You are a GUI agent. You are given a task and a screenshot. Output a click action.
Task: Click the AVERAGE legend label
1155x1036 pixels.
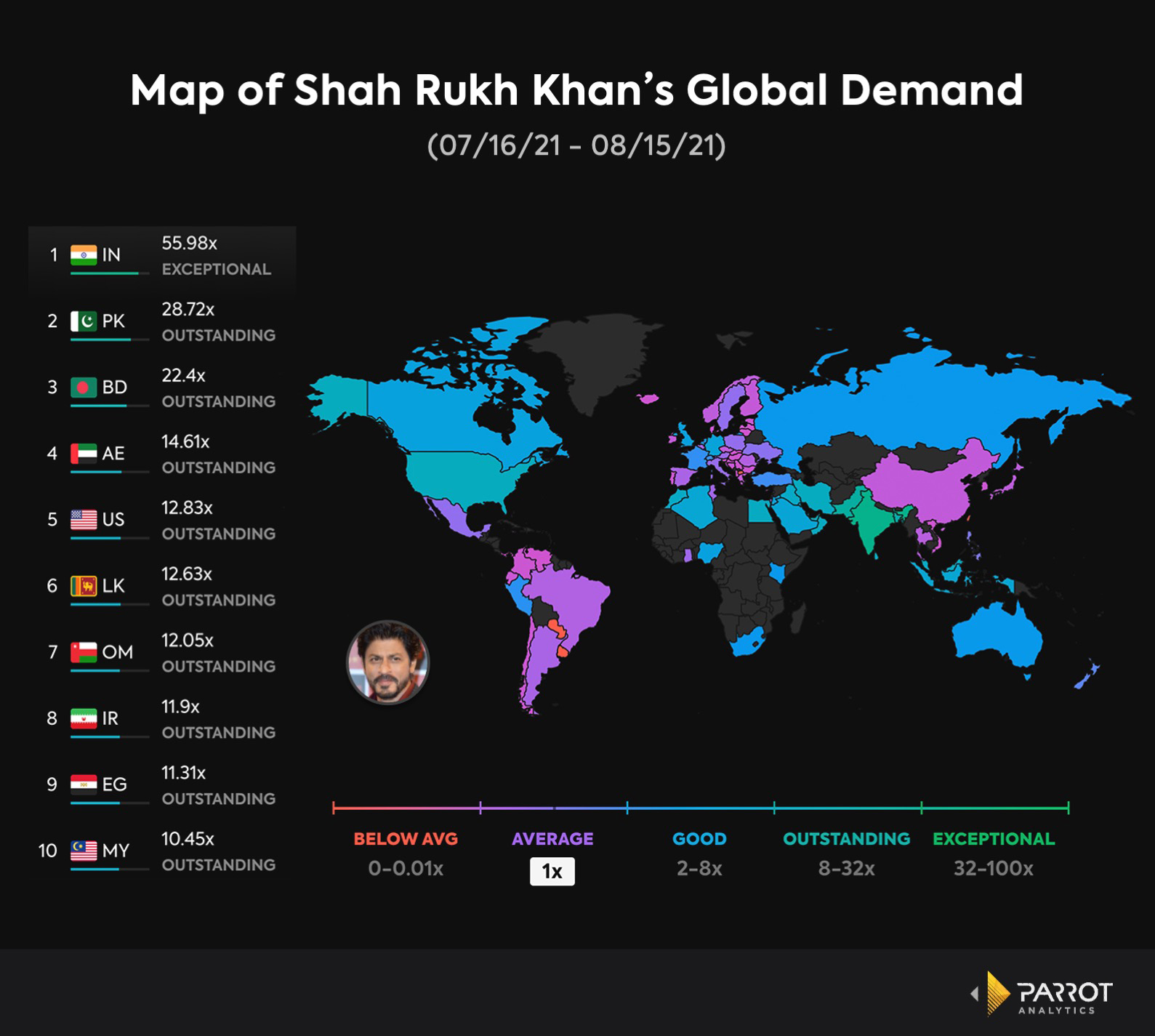click(552, 838)
